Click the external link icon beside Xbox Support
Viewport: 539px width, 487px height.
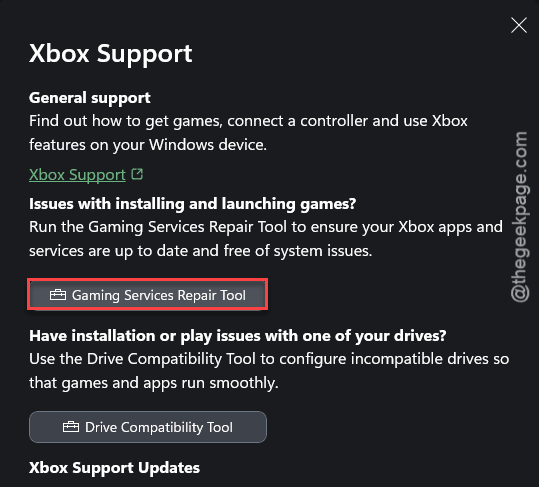(137, 174)
